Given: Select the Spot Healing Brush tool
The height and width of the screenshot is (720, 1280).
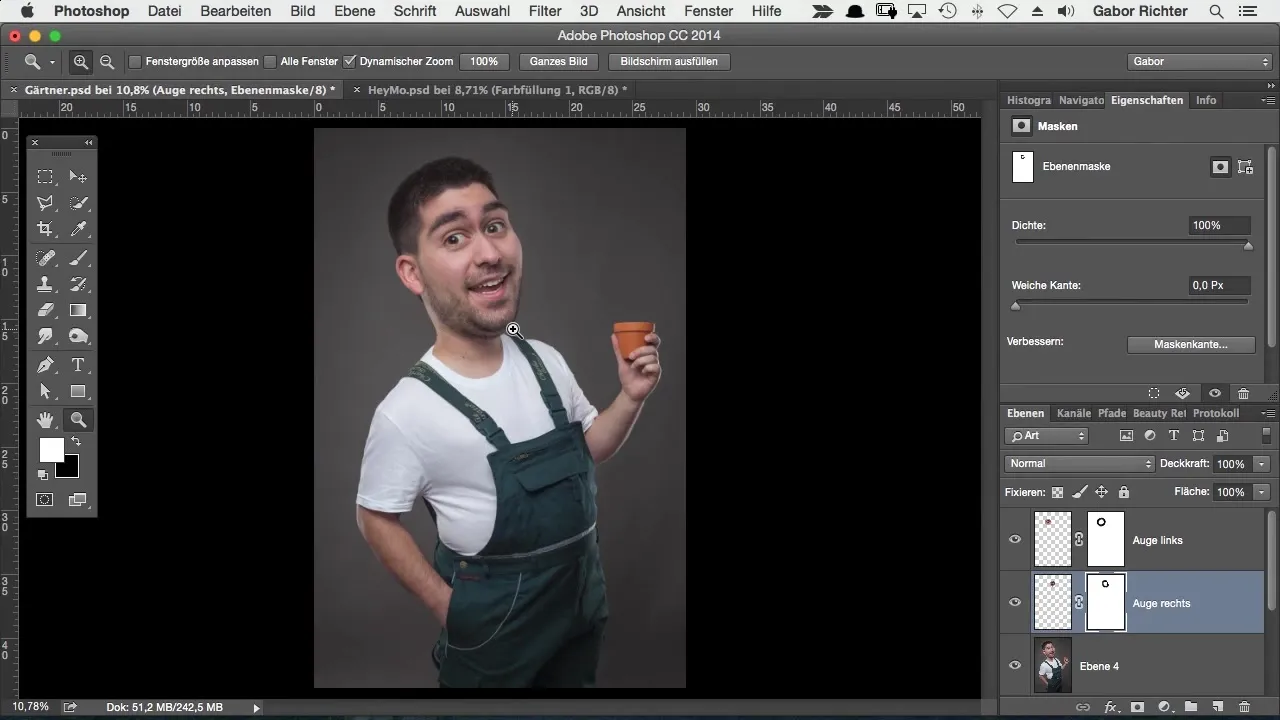Looking at the screenshot, I should point(45,258).
